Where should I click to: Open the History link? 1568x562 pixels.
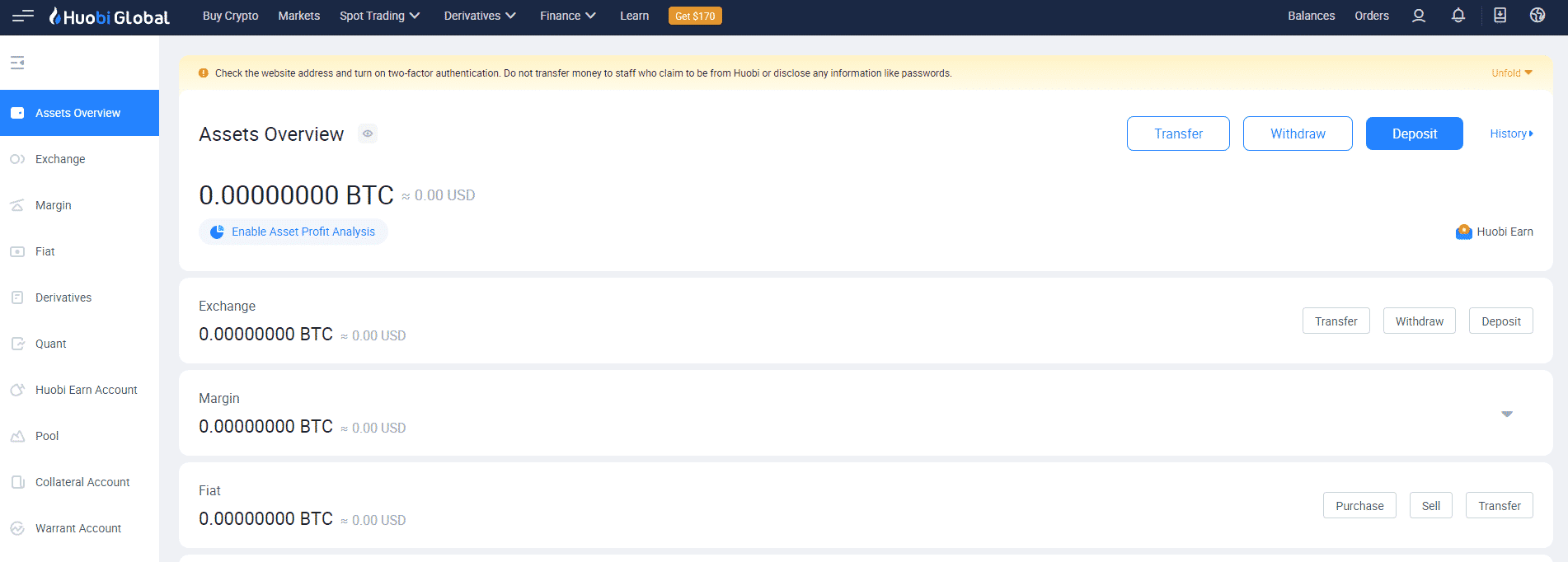click(1510, 133)
